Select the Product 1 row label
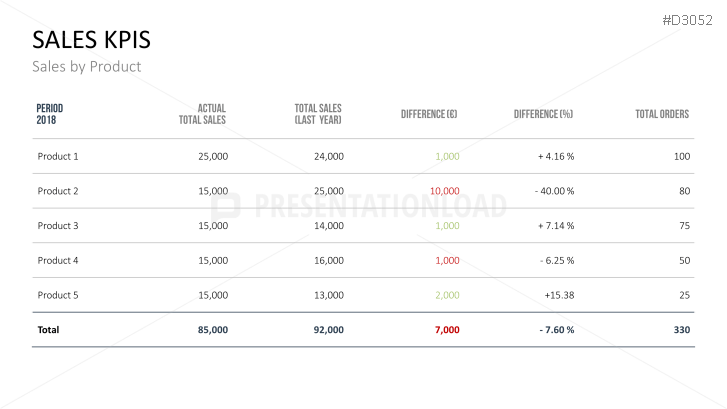Image resolution: width=727 pixels, height=409 pixels. (x=58, y=156)
